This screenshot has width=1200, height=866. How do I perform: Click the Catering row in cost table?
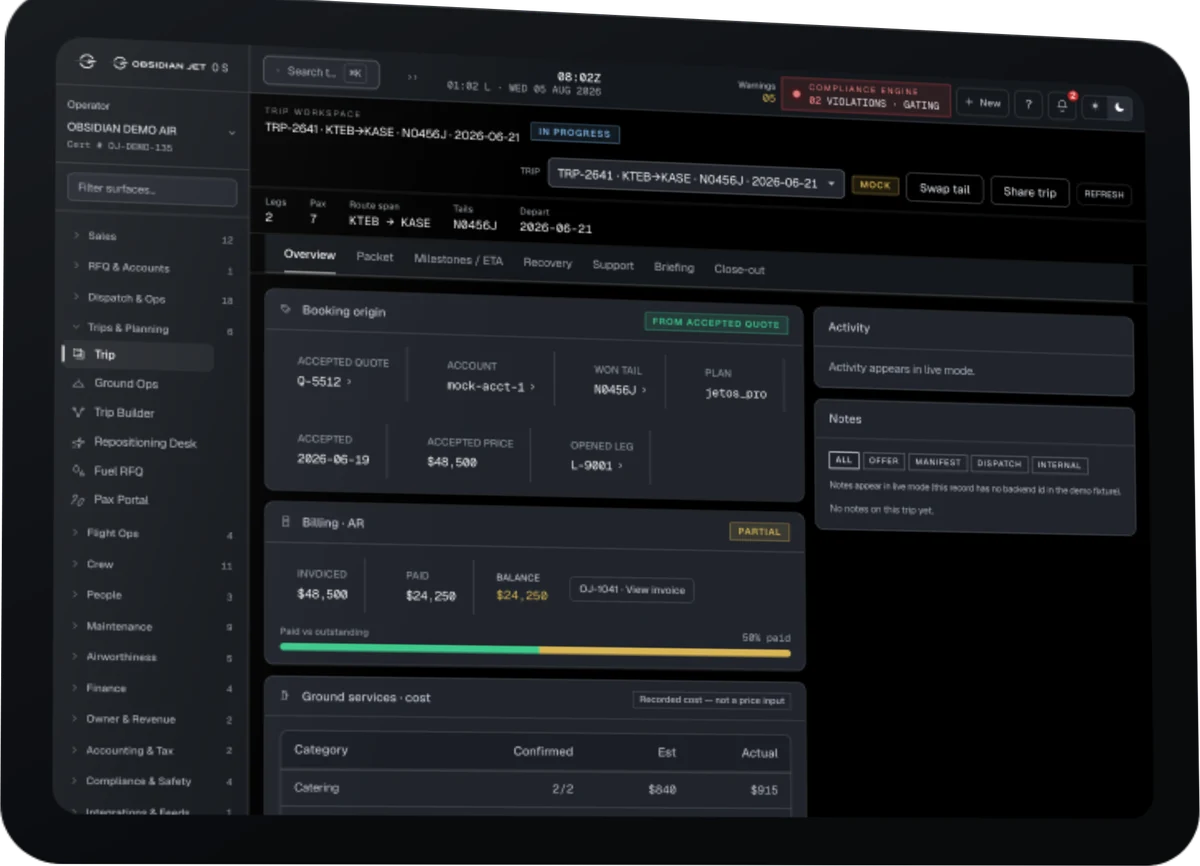click(535, 788)
